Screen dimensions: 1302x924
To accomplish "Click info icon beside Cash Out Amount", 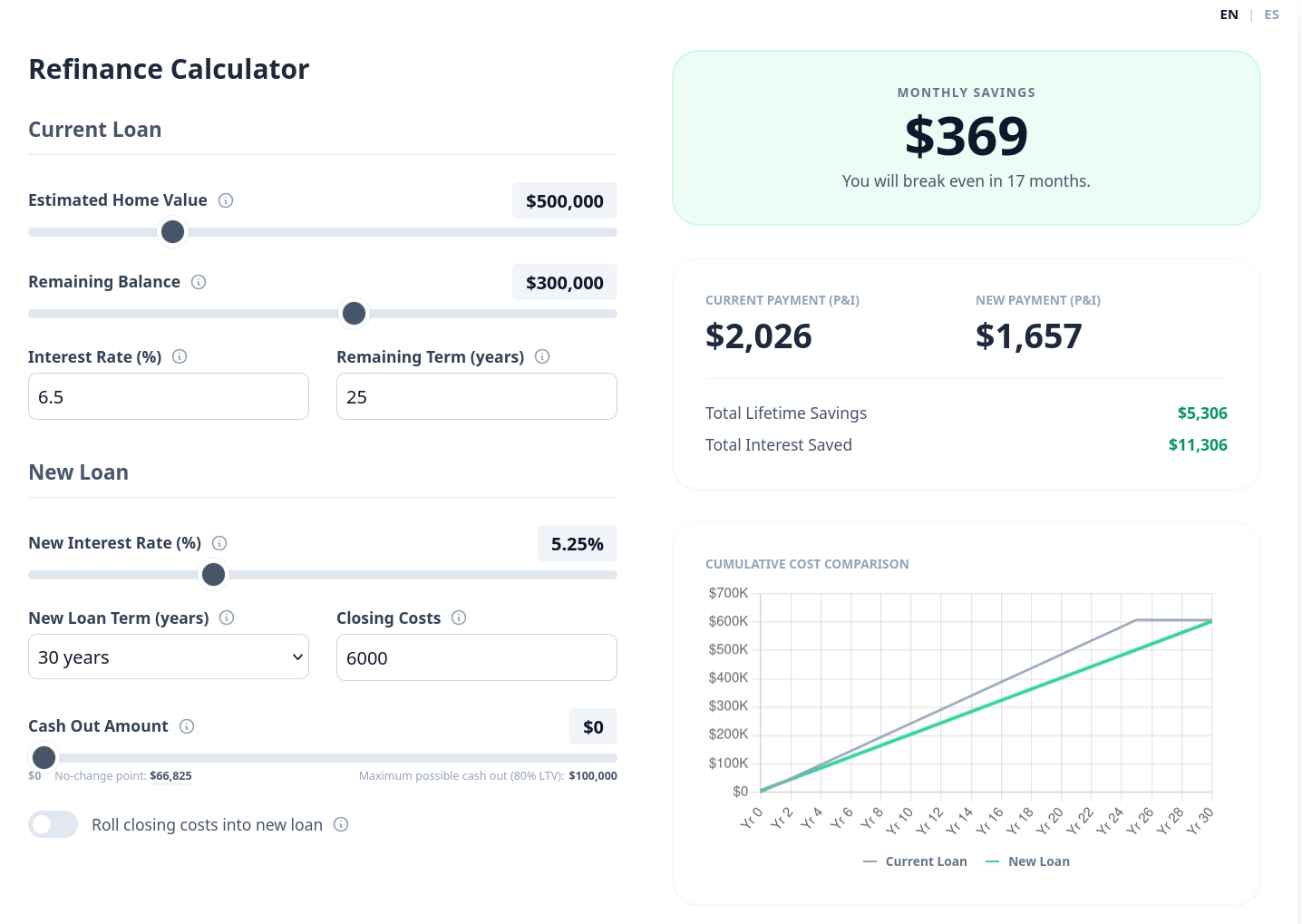I will point(187,726).
